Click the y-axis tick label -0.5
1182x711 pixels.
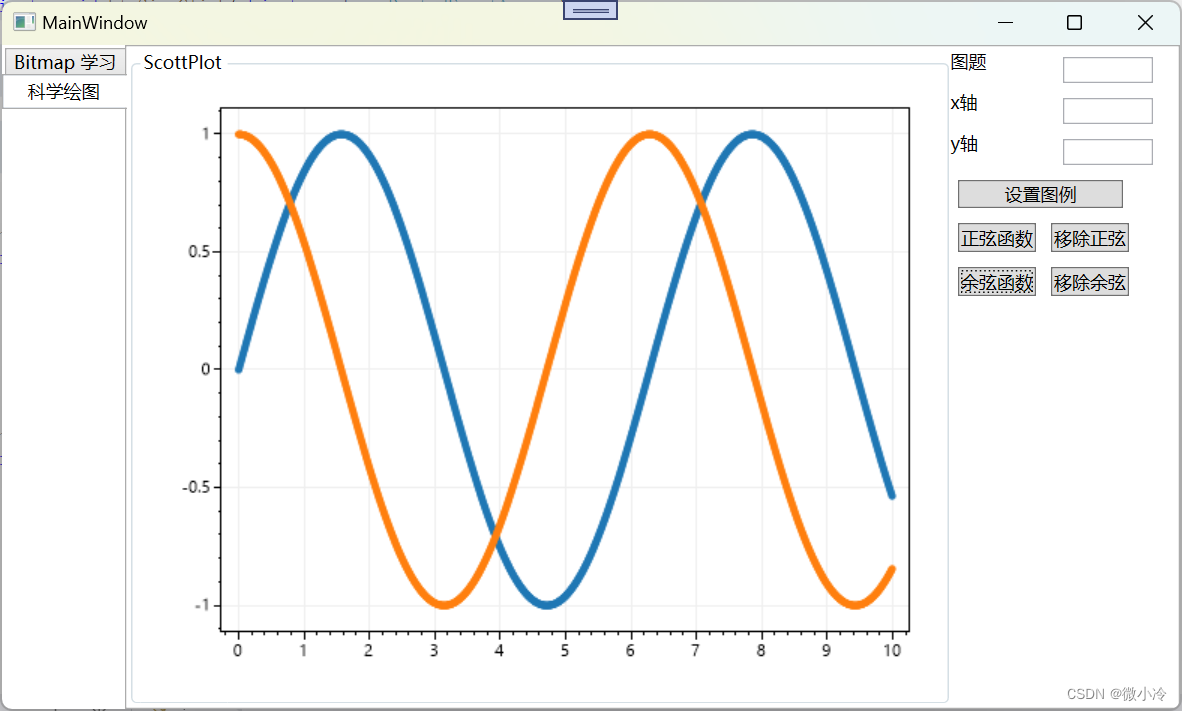(x=196, y=487)
